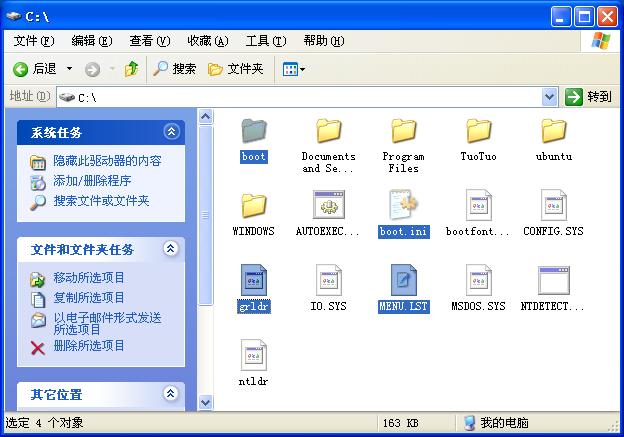Click the 选定 4 个对象 status text

point(44,423)
